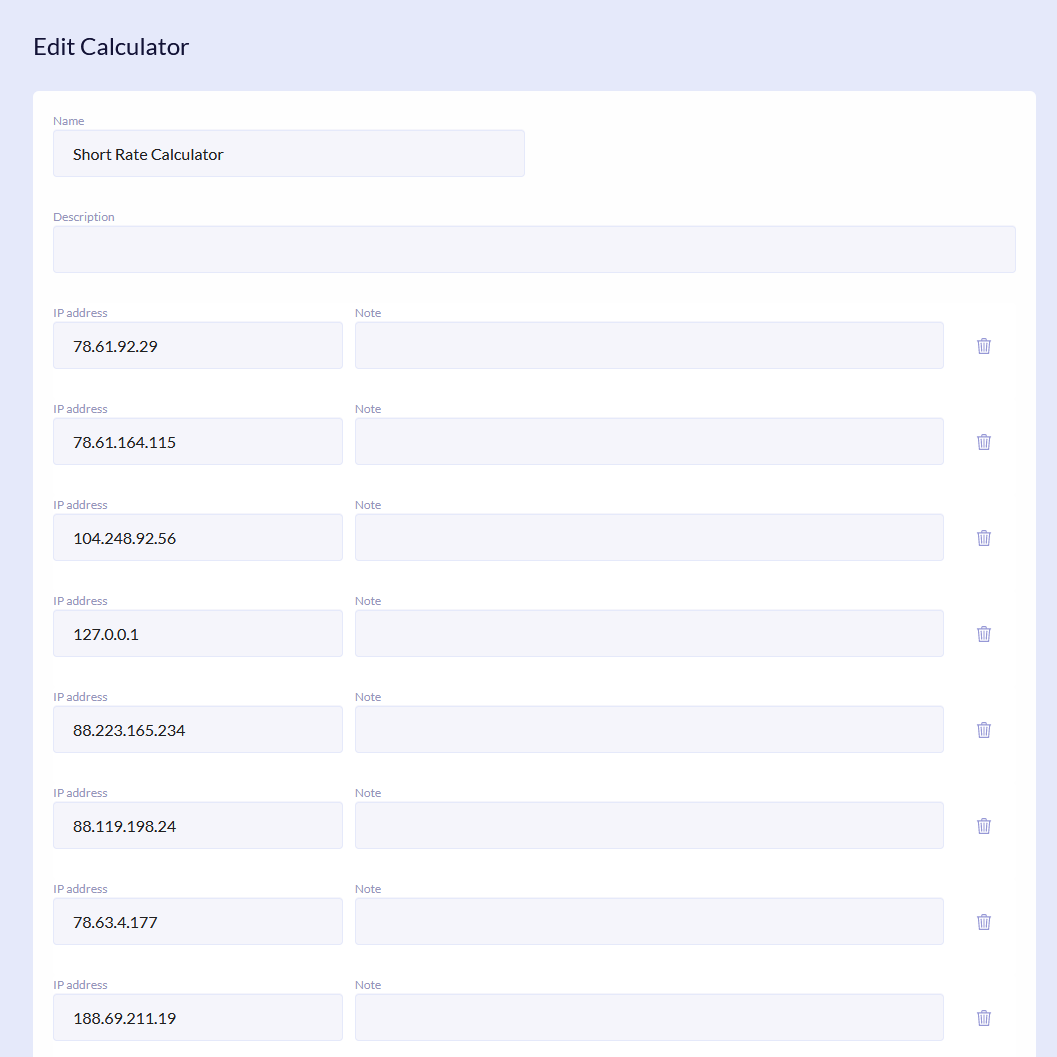
Task: Click the empty Description field
Action: [x=534, y=248]
